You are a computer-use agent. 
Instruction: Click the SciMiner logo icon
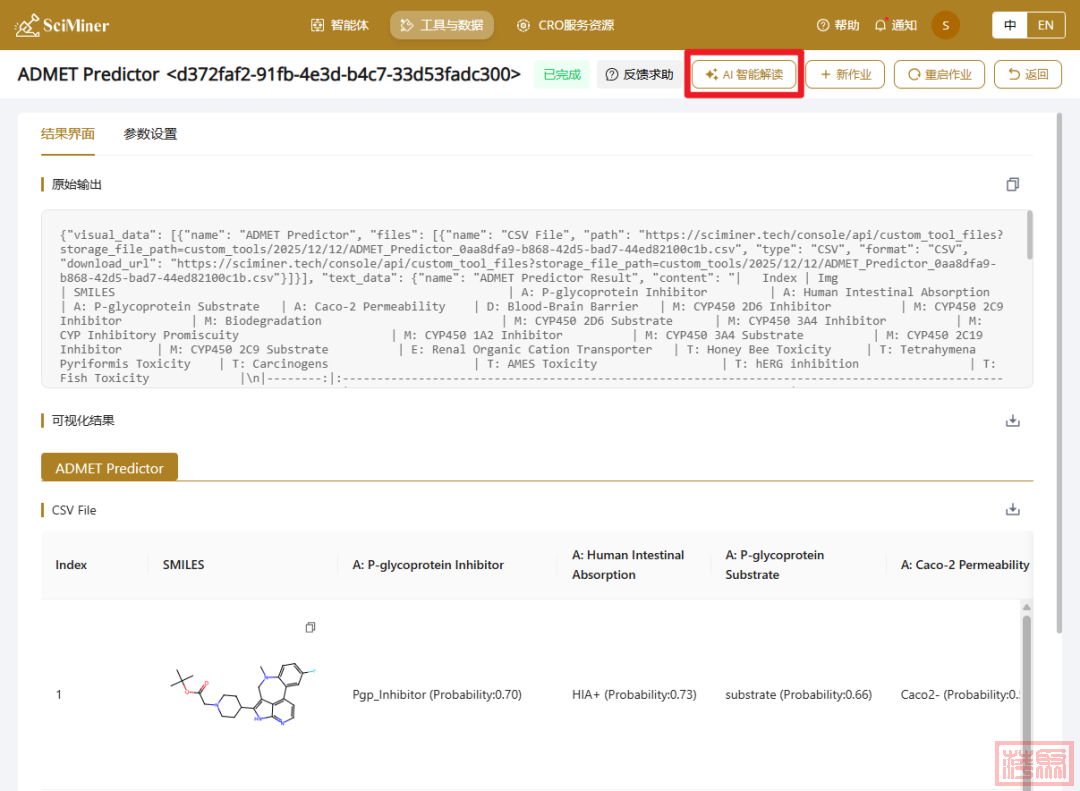(27, 25)
